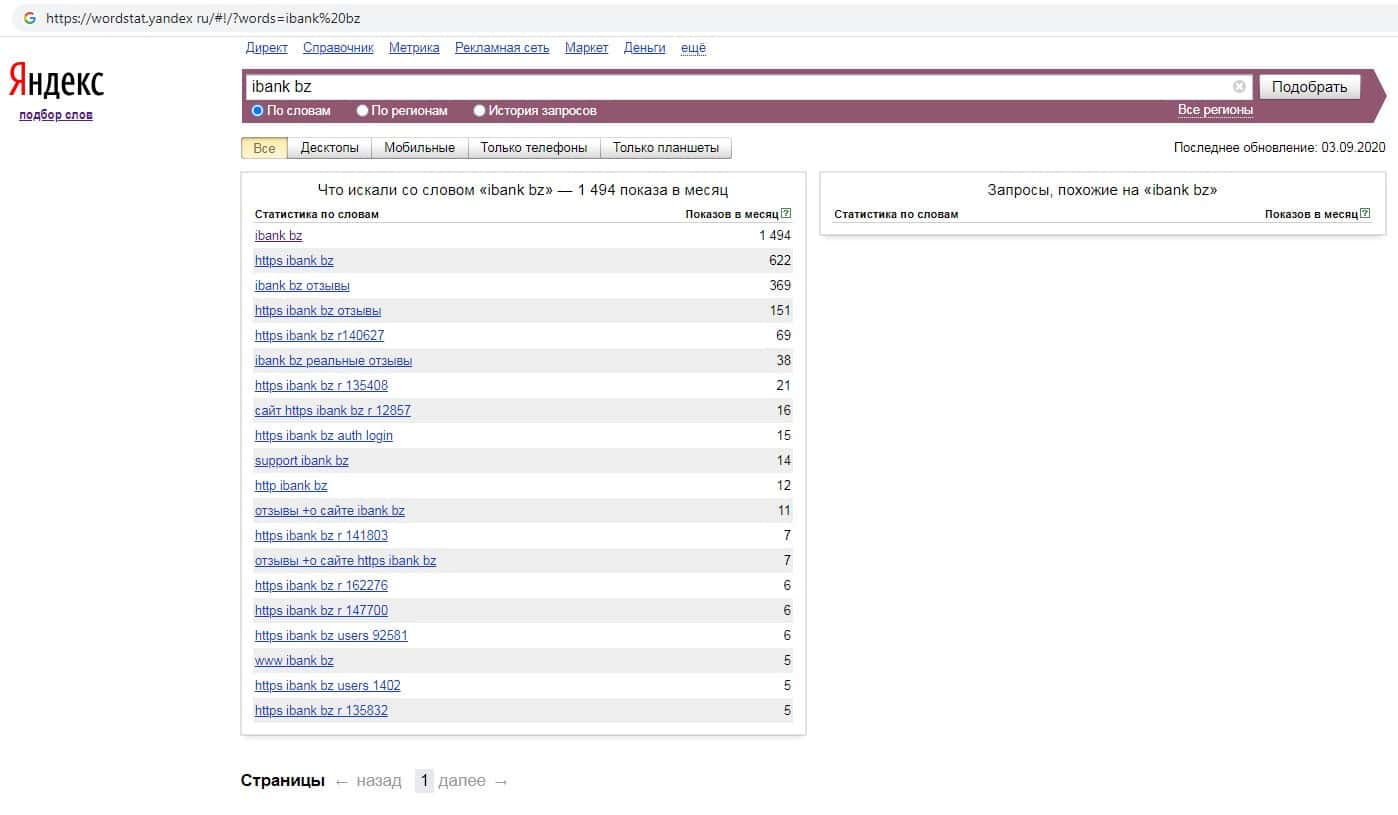Viewport: 1398px width, 815px height.
Task: Clear the search field with the X icon
Action: pyautogui.click(x=1239, y=87)
